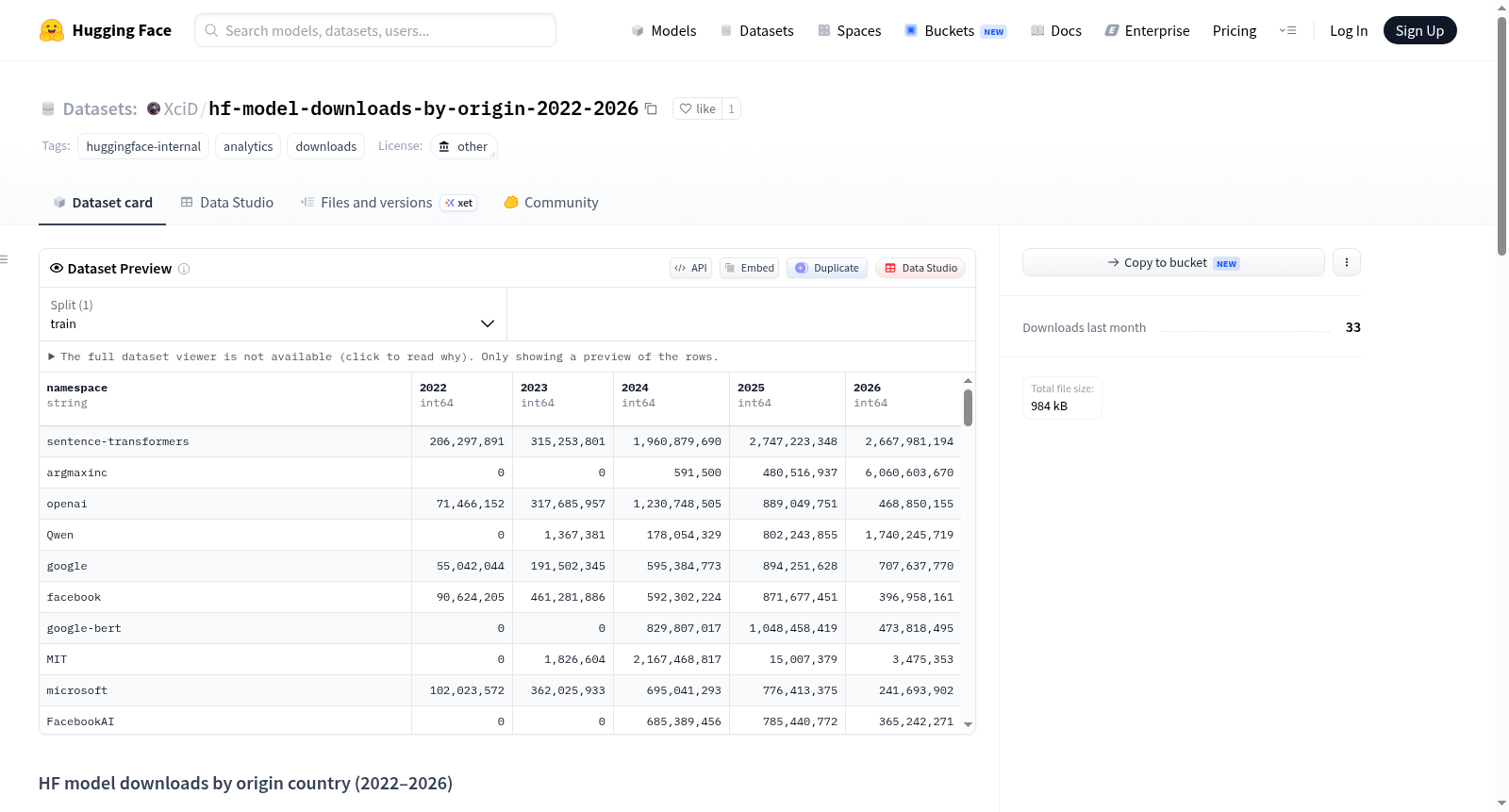1509x812 pixels.
Task: Click the Datasets icon before the breadcrumb
Action: 48,108
